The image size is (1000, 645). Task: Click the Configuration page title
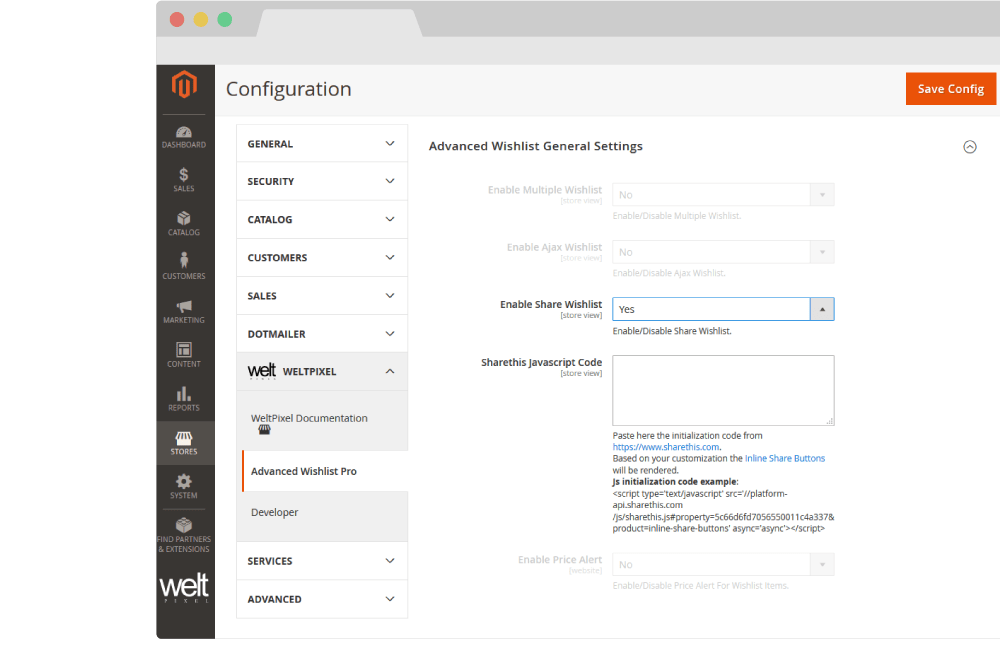pyautogui.click(x=288, y=89)
